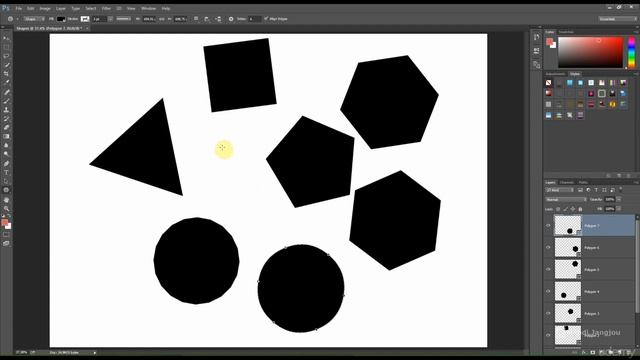Select the Pen tool
The width and height of the screenshot is (640, 360).
click(6, 163)
